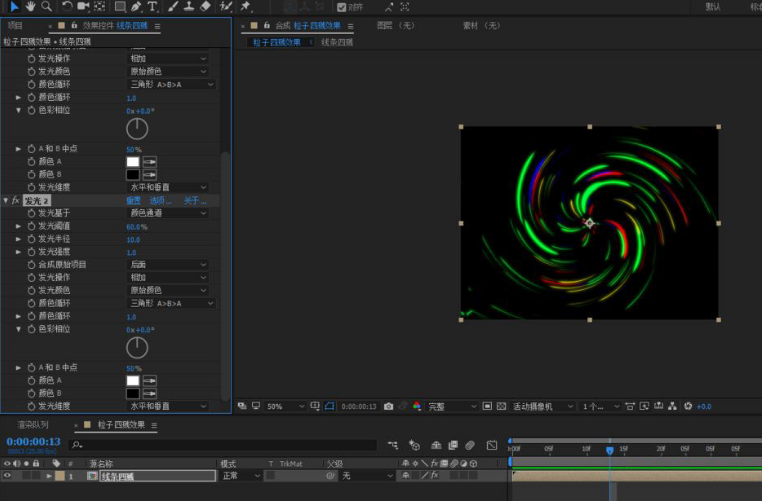The height and width of the screenshot is (501, 762).
Task: Click the motion blur enable icon in timeline
Action: point(470,445)
